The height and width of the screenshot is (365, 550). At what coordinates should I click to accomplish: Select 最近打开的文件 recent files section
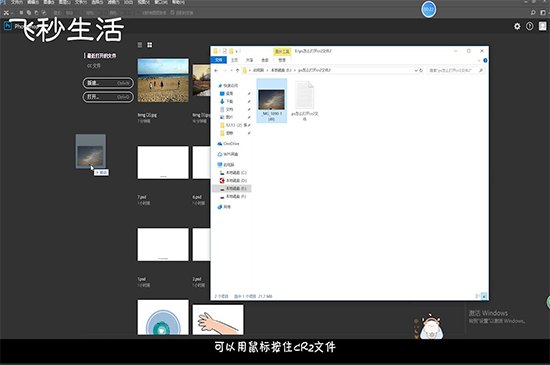(102, 56)
